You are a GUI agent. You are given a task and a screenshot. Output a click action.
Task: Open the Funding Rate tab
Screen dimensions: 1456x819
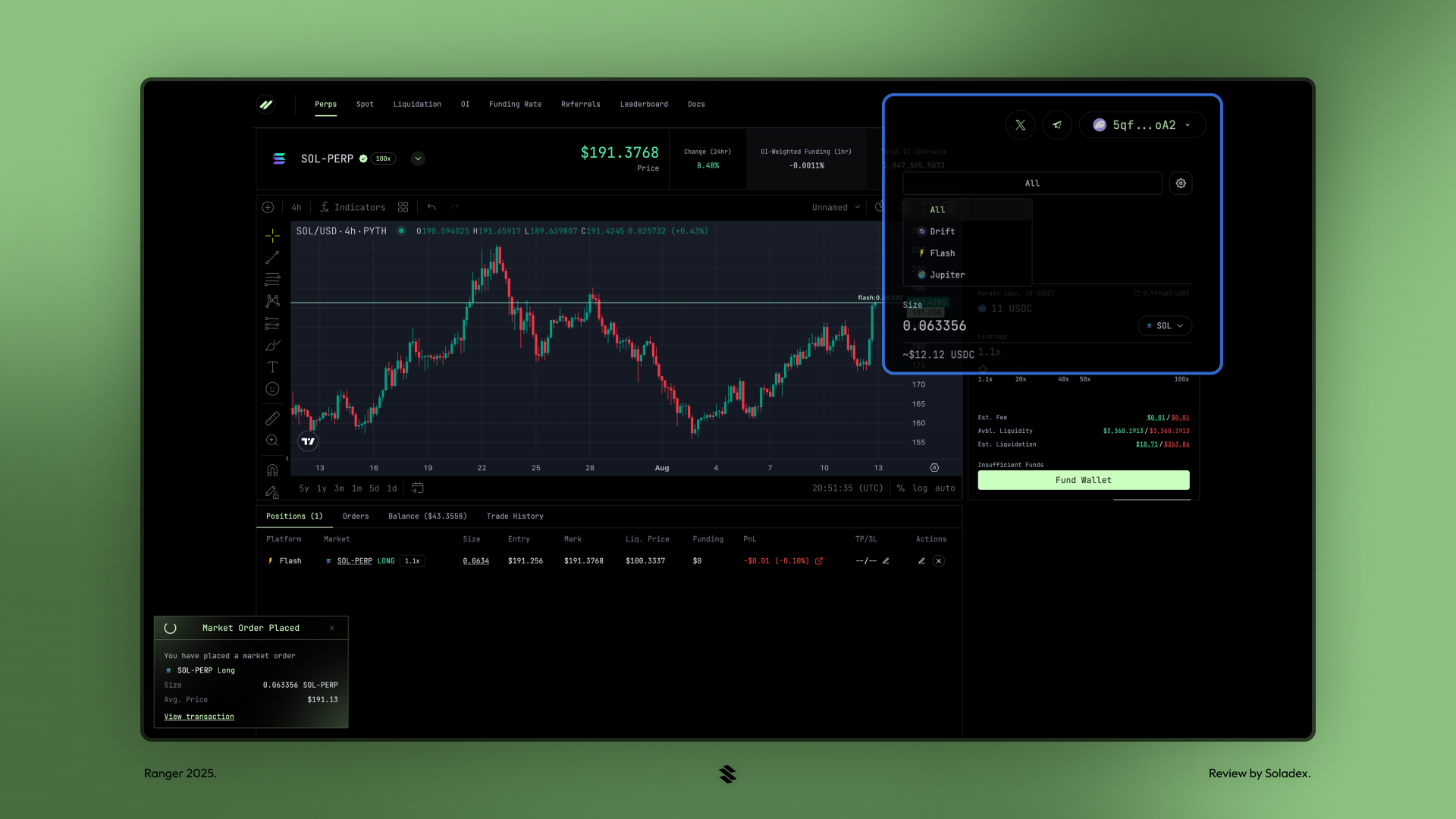point(515,105)
